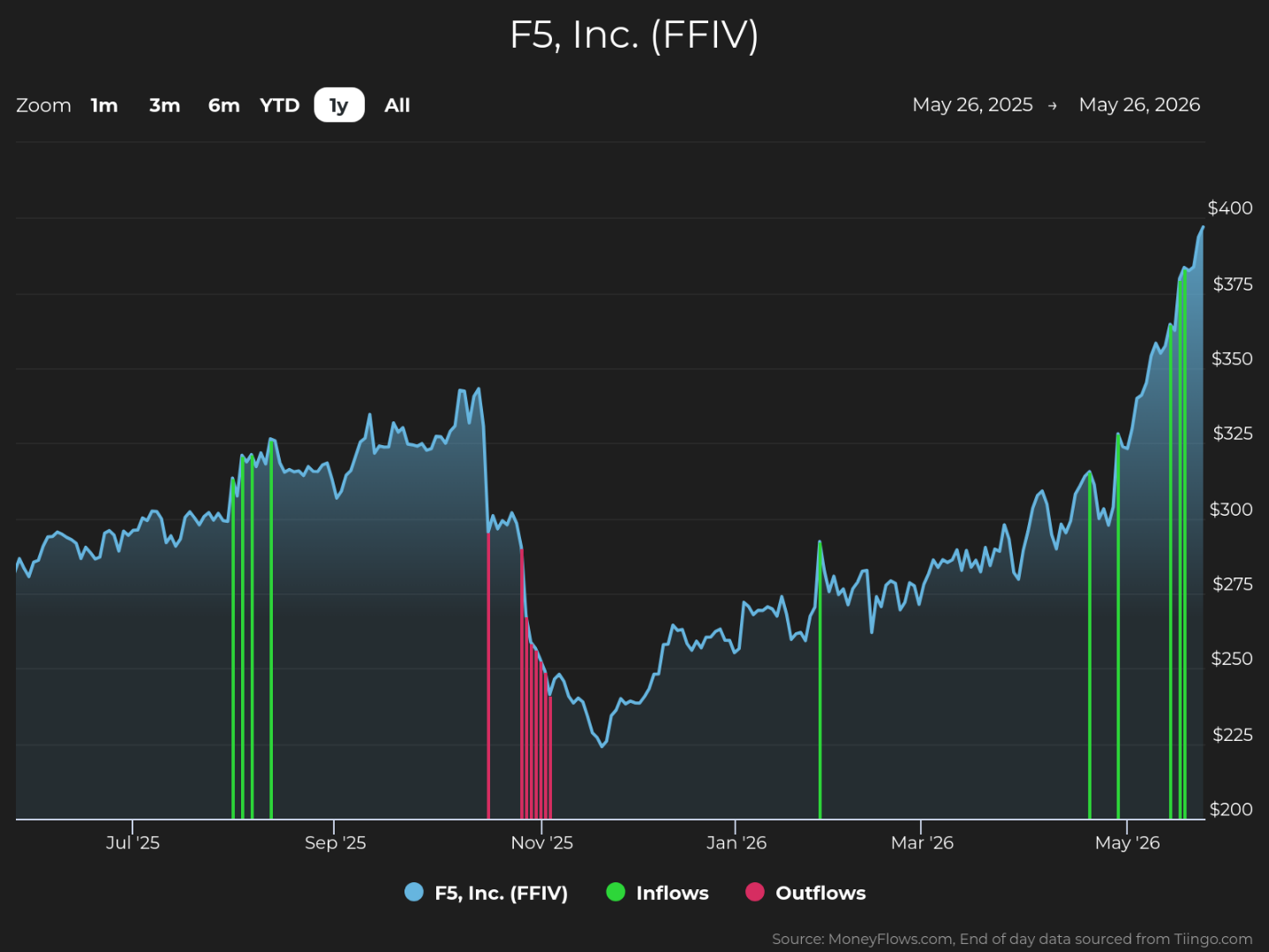Click the chart title F5, Inc. (FFIV)
The image size is (1269, 952).
(x=634, y=35)
